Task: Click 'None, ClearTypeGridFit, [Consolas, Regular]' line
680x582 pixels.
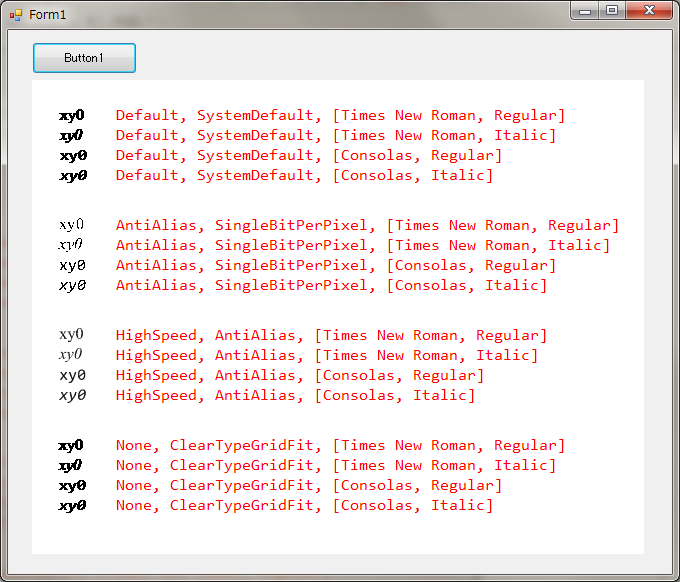Action: [x=309, y=485]
